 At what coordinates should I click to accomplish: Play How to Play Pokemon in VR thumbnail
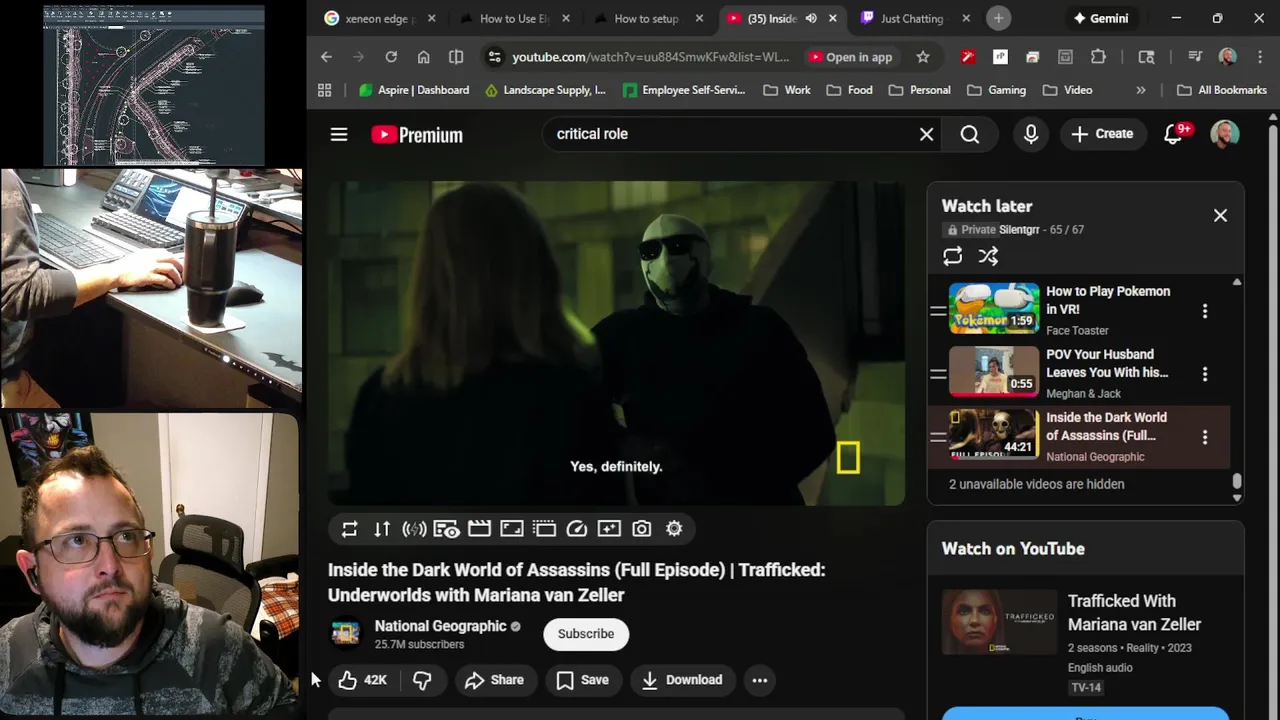994,309
